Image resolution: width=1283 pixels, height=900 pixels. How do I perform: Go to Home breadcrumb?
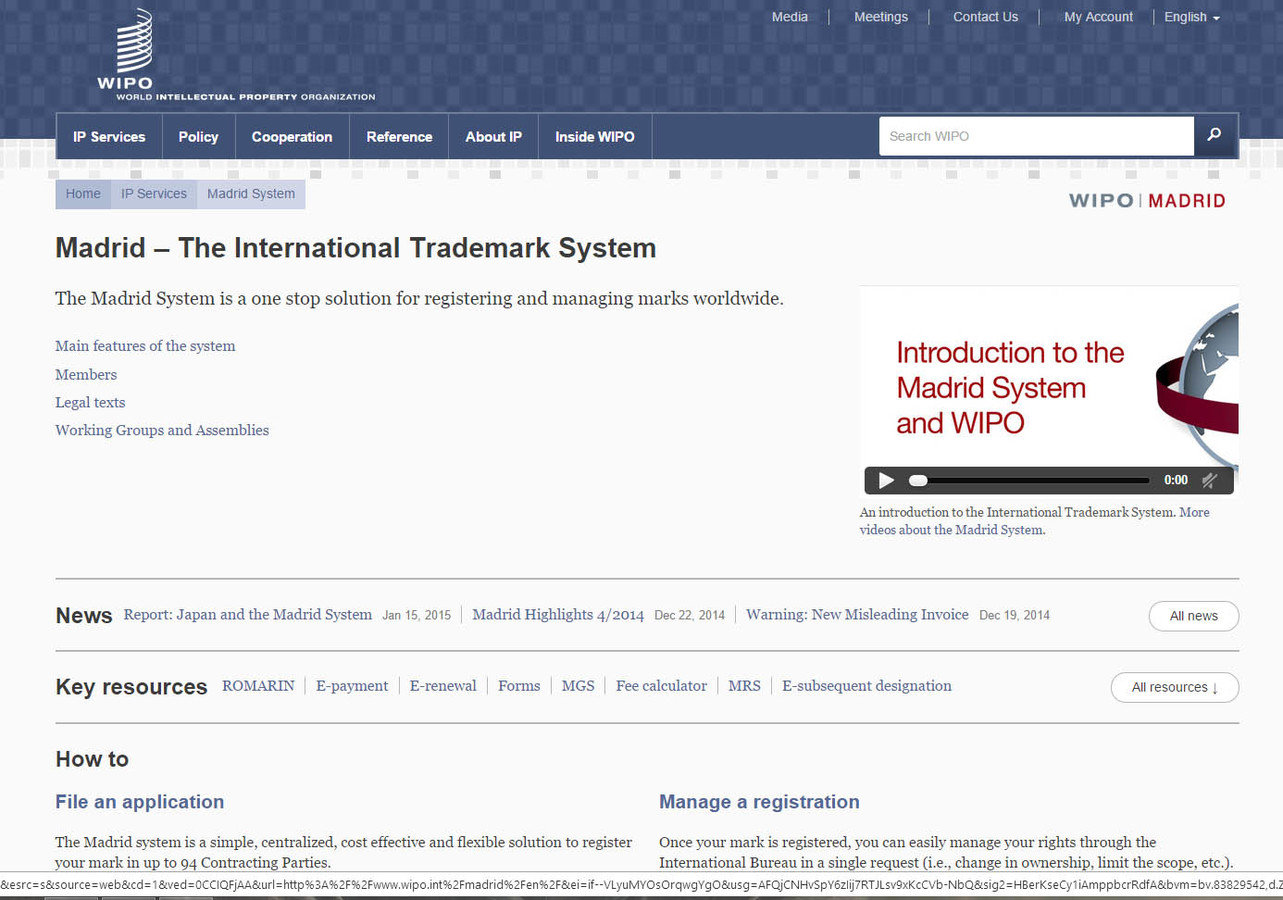click(x=83, y=194)
